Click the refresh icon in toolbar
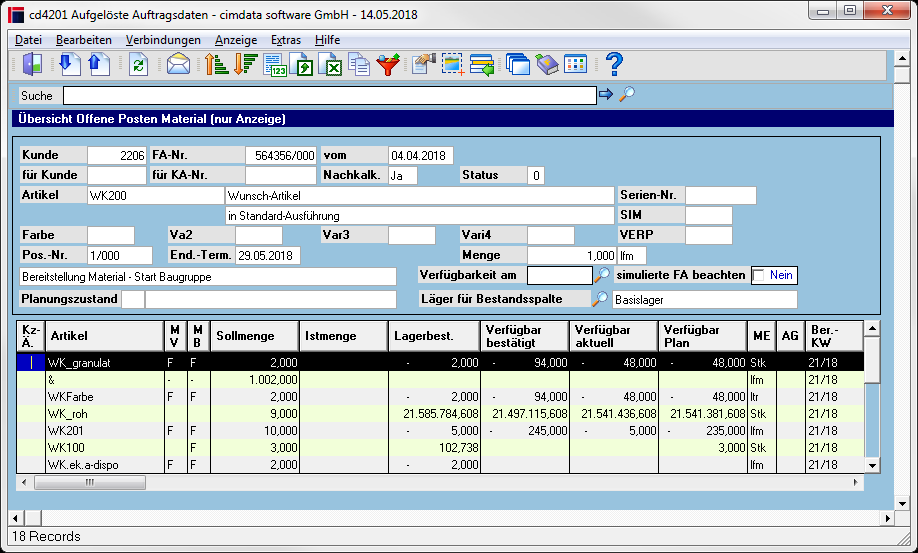 (138, 64)
